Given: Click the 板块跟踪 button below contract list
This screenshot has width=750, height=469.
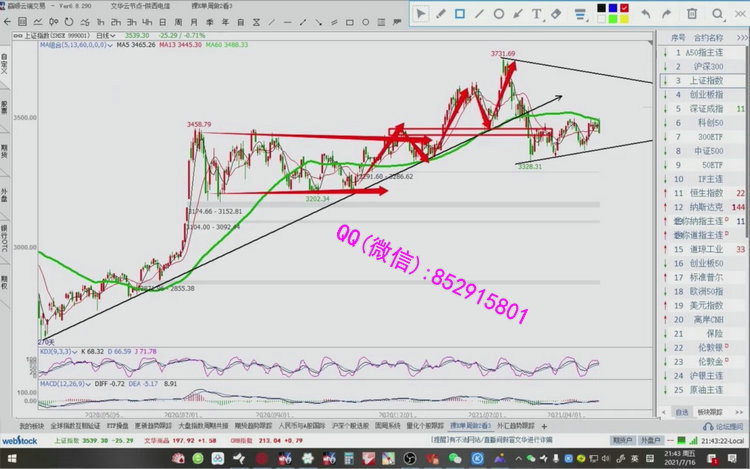Looking at the screenshot, I should (x=709, y=412).
